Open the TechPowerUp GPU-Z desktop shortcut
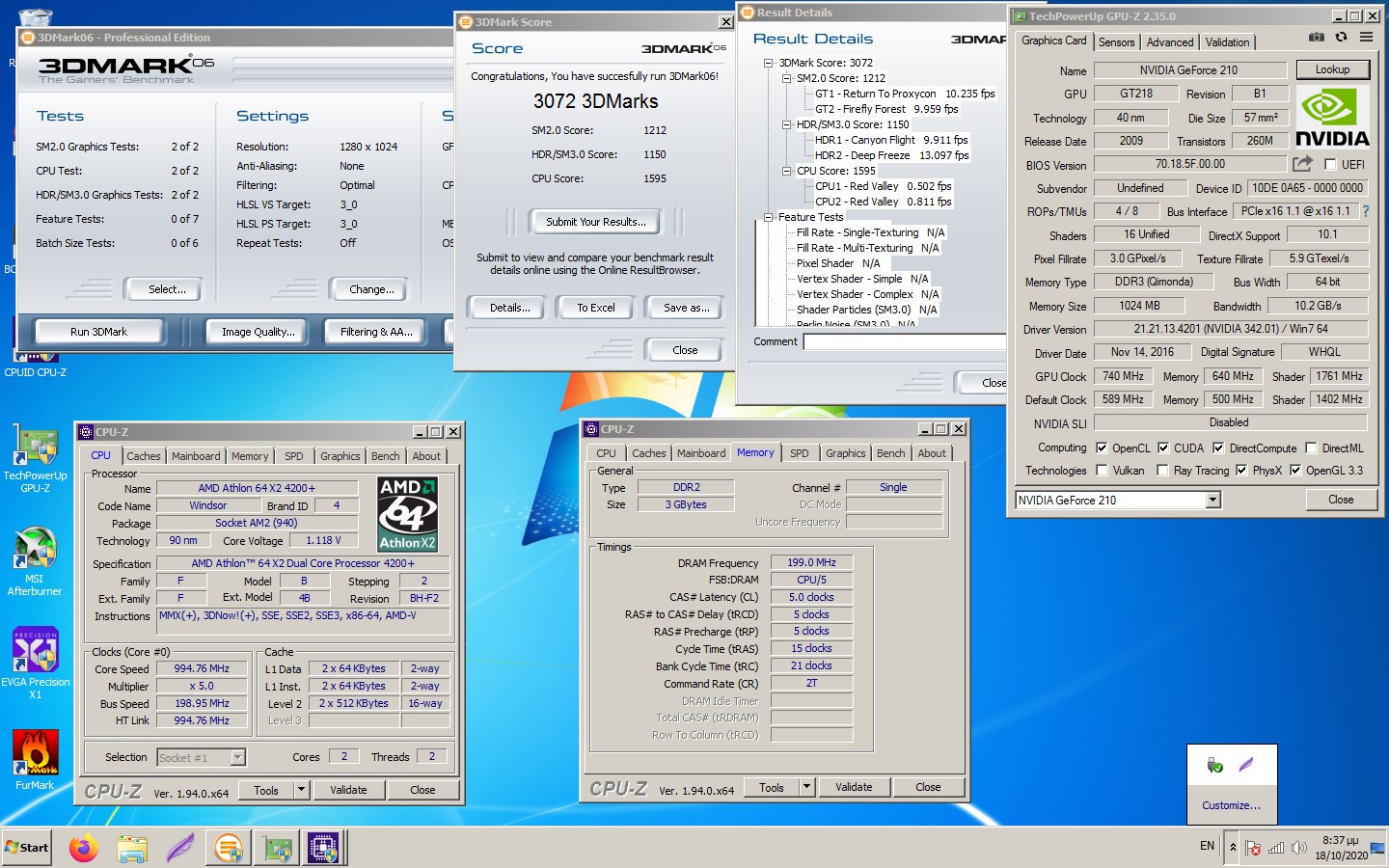Image resolution: width=1389 pixels, height=868 pixels. 35,459
